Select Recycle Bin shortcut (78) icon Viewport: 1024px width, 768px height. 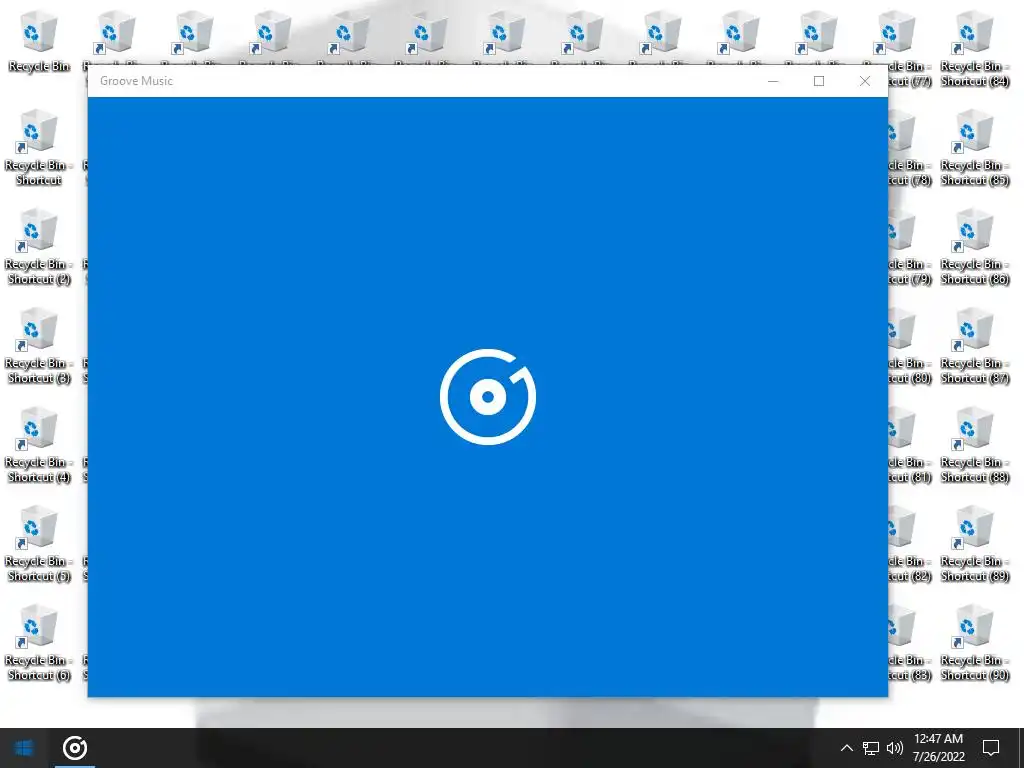pyautogui.click(x=910, y=148)
